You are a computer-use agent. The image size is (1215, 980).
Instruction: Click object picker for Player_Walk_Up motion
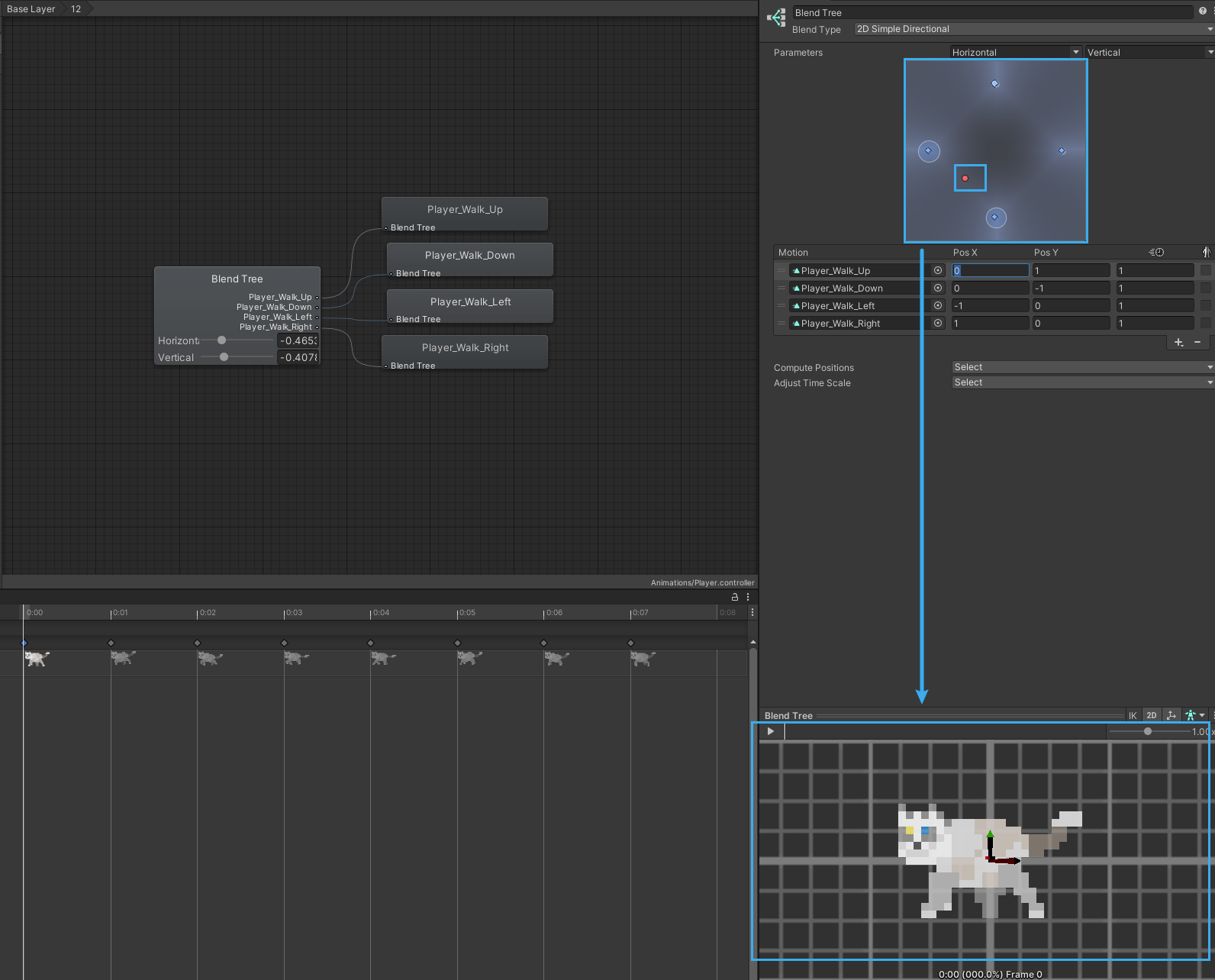point(938,270)
